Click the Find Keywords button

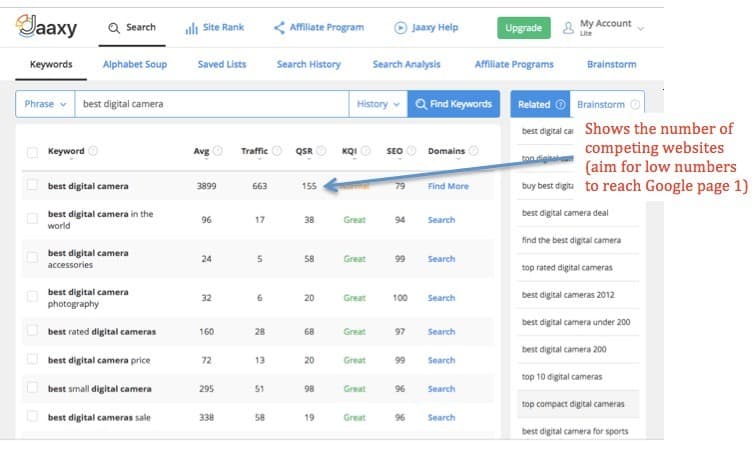[454, 104]
